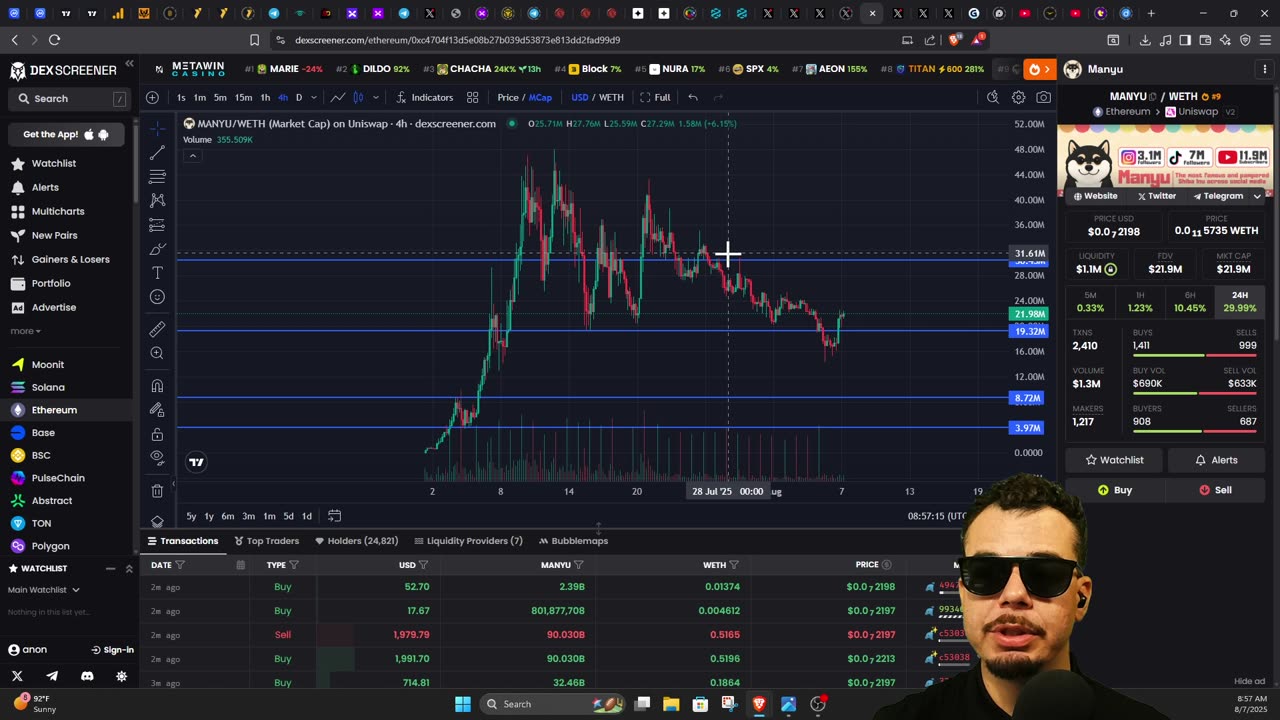Collapse the Volume indicator legend arrow

point(193,156)
